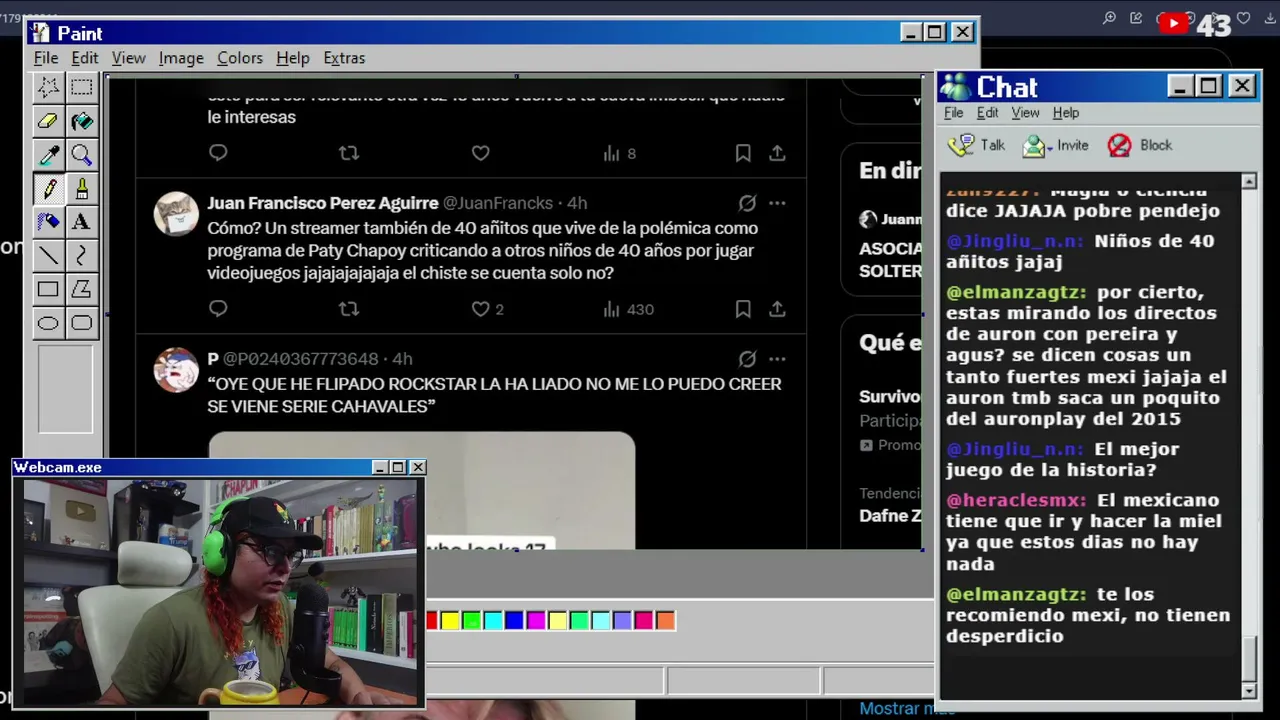This screenshot has height=720, width=1280.
Task: Pick the yellow color swatch in palette
Action: pos(450,621)
